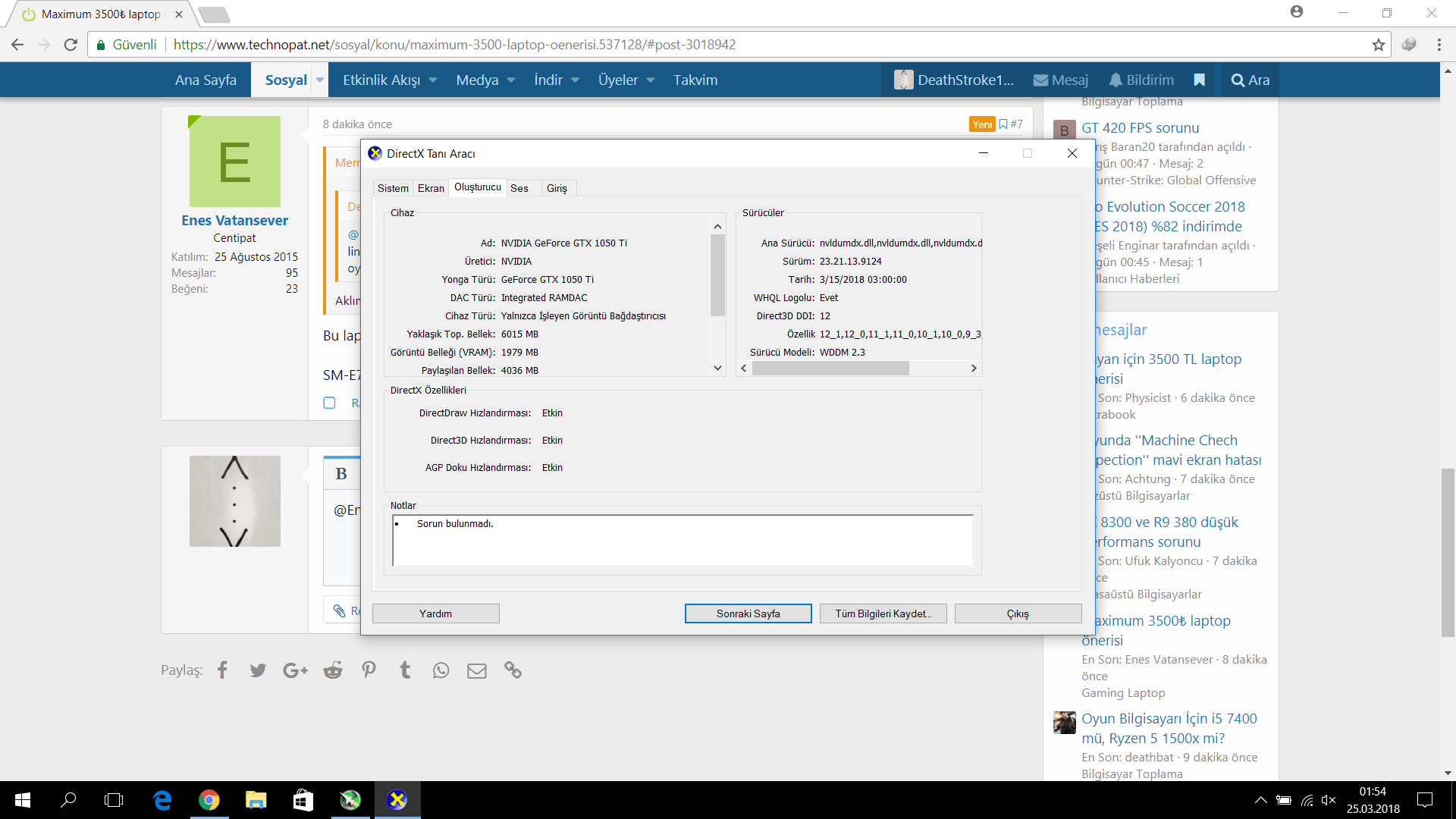The width and height of the screenshot is (1456, 819).
Task: Open GT 420 FPS sorunu thread
Action: 1140,127
